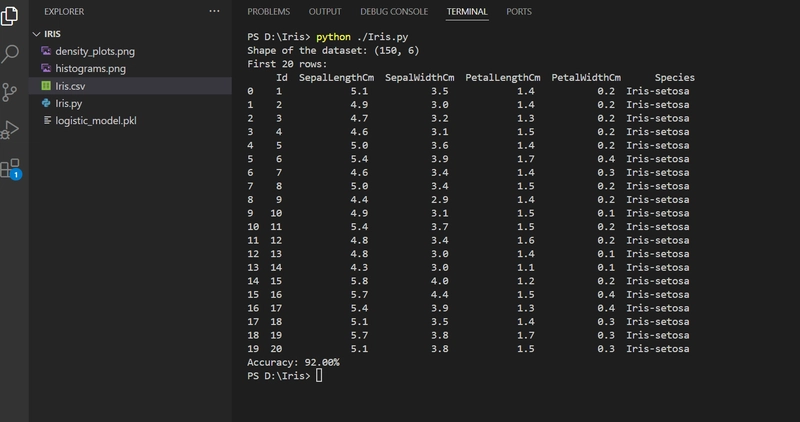Switch to the PROBLEMS tab
The height and width of the screenshot is (422, 800).
[x=268, y=12]
